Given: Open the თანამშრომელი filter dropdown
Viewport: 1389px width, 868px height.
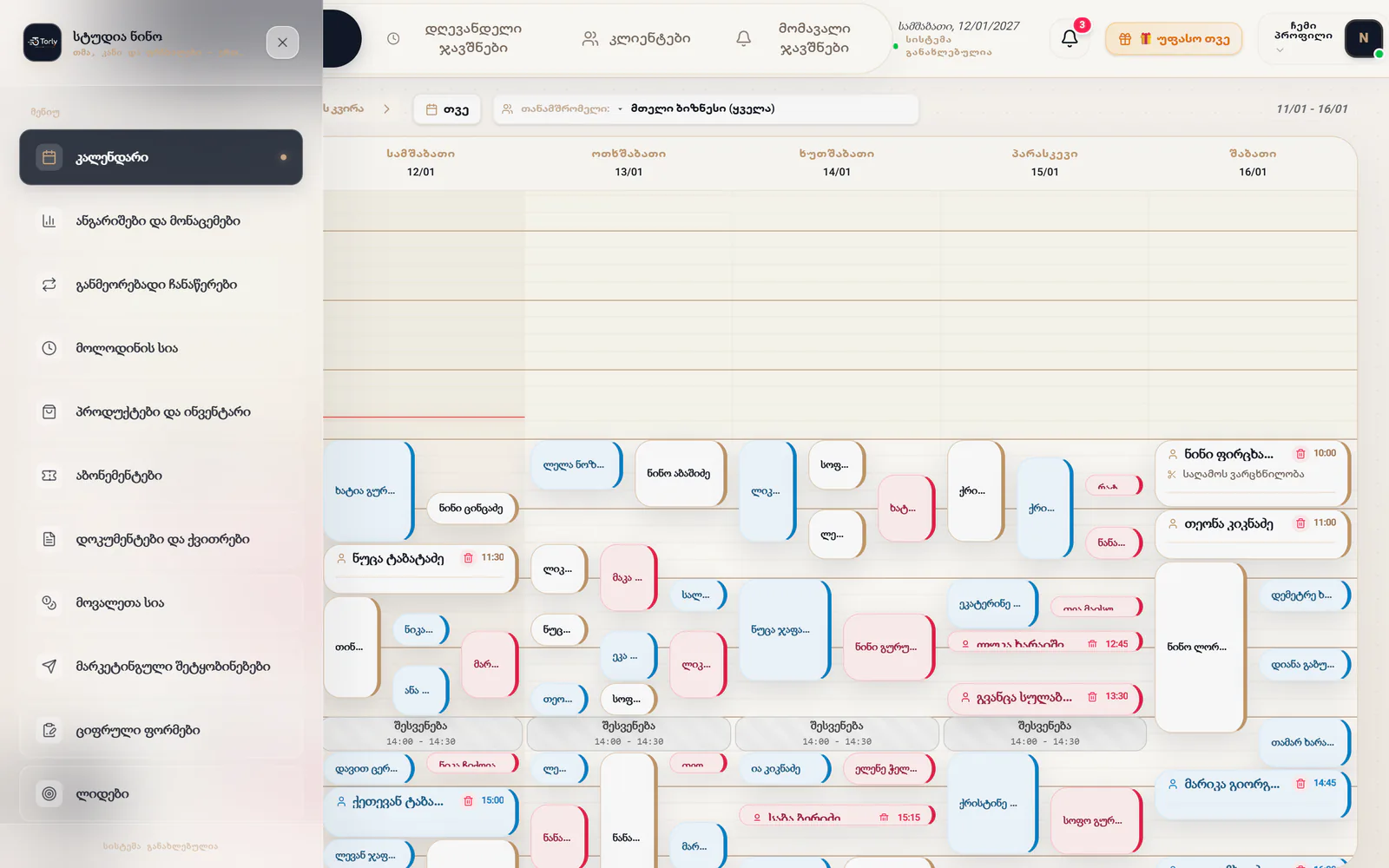Looking at the screenshot, I should pyautogui.click(x=706, y=109).
